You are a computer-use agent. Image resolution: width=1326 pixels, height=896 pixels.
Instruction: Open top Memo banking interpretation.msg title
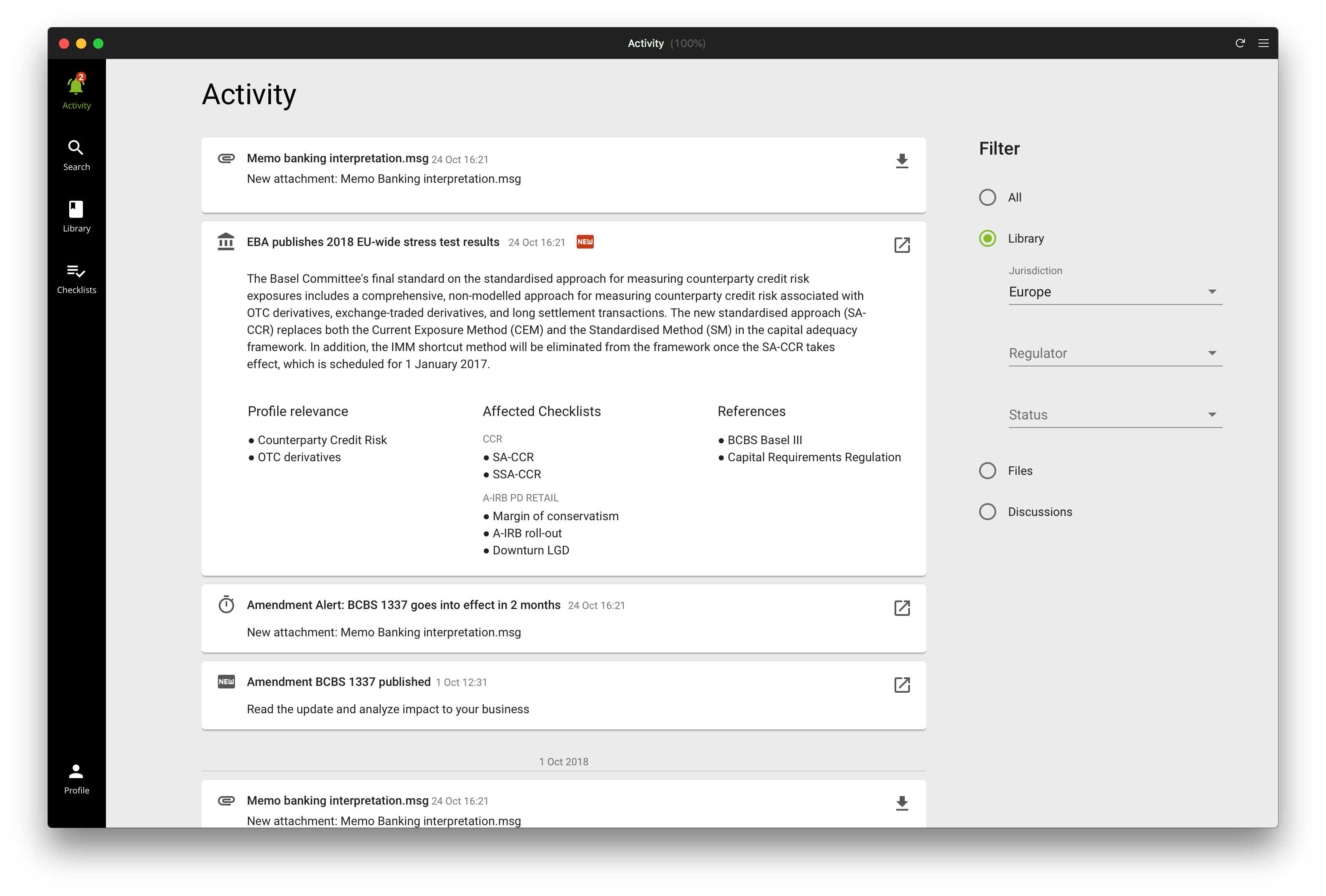[x=337, y=158]
